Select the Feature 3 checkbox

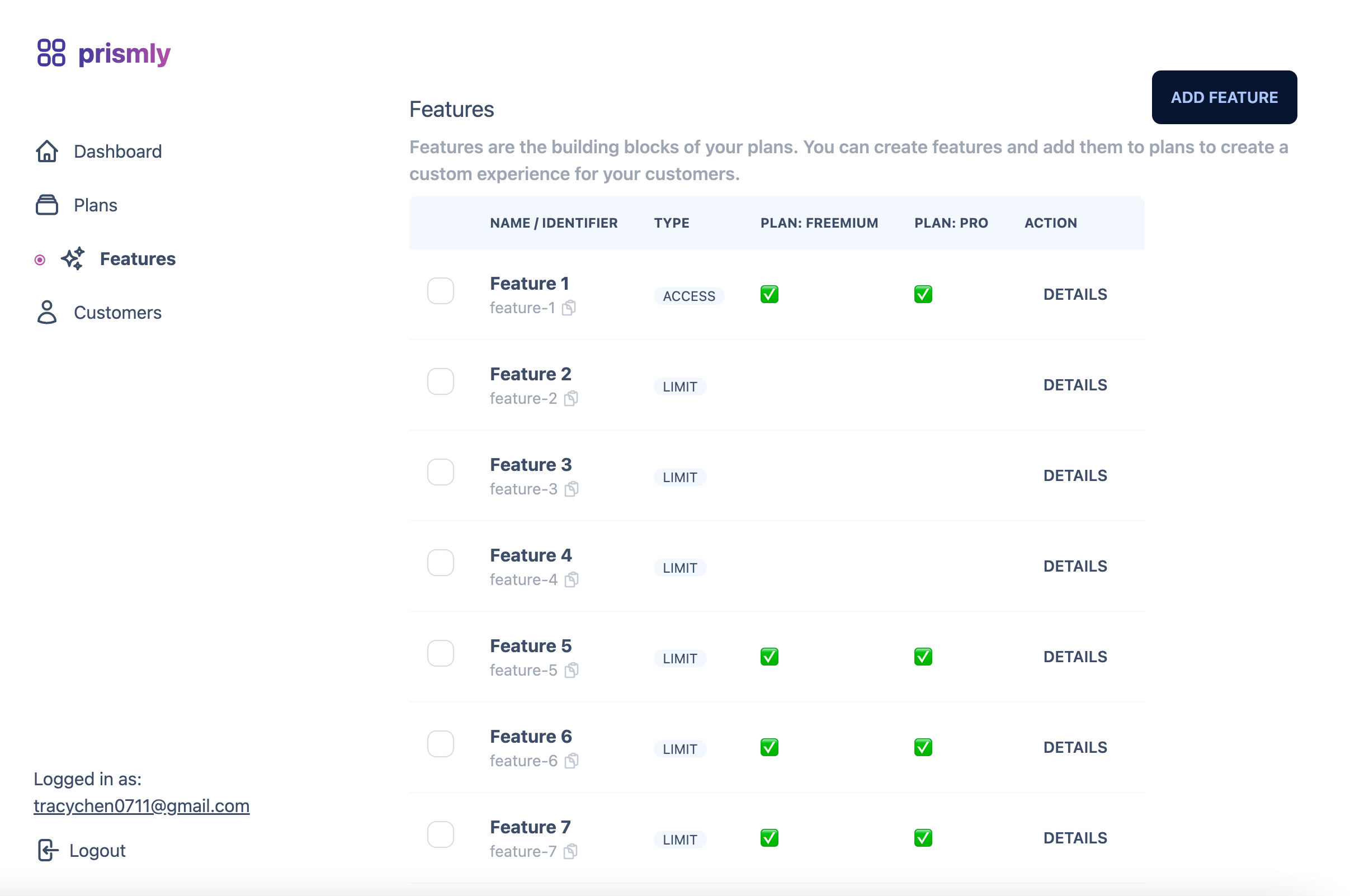pyautogui.click(x=441, y=472)
